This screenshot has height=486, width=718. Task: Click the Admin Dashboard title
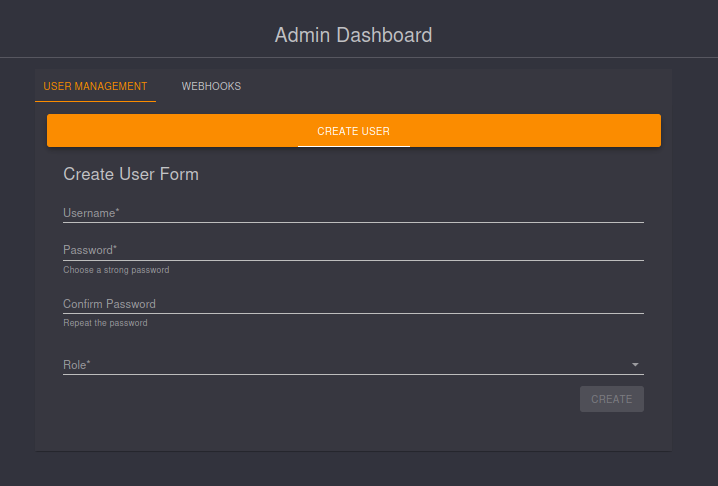353,35
